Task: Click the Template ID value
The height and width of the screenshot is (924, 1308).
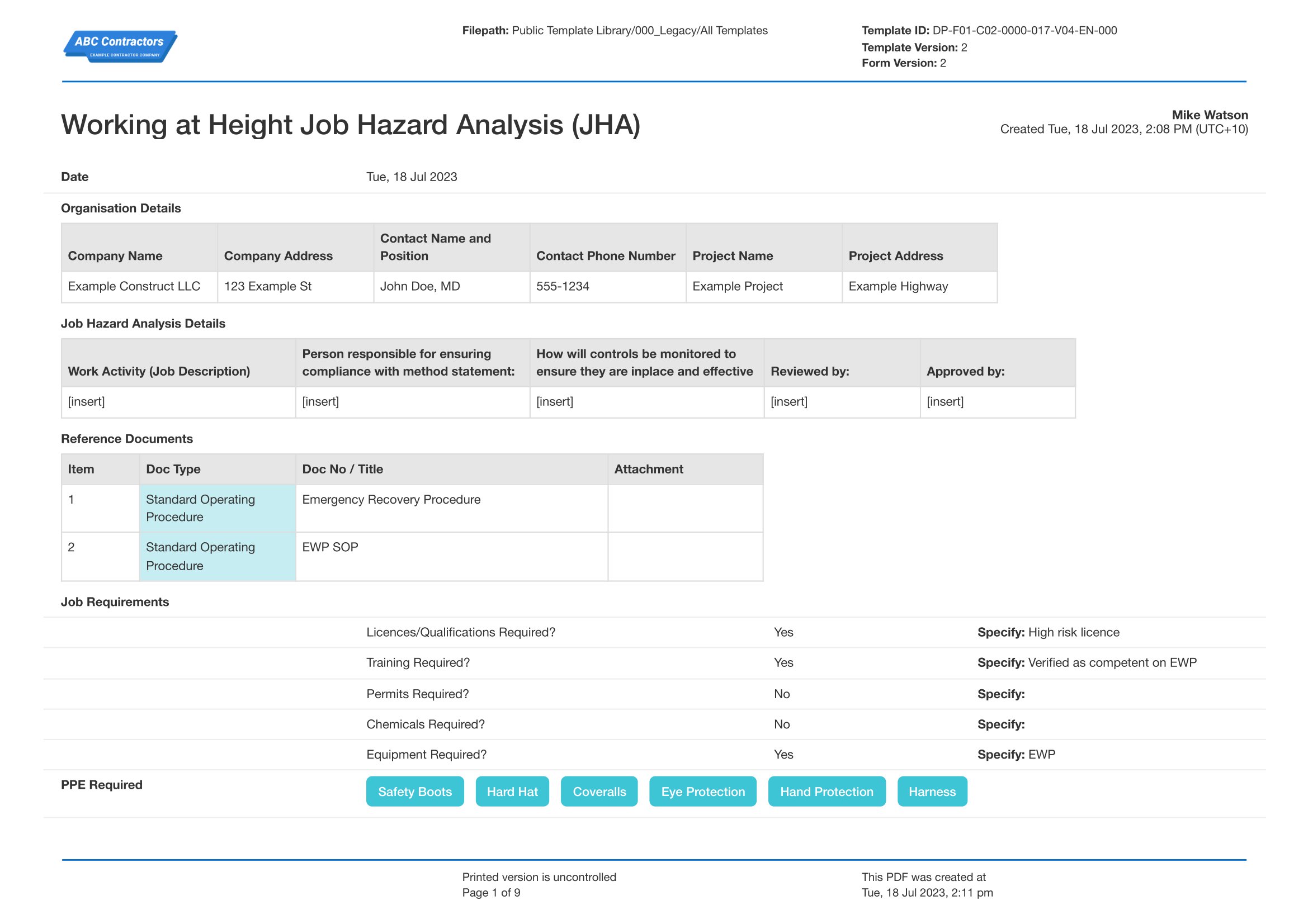Action: [x=1024, y=31]
